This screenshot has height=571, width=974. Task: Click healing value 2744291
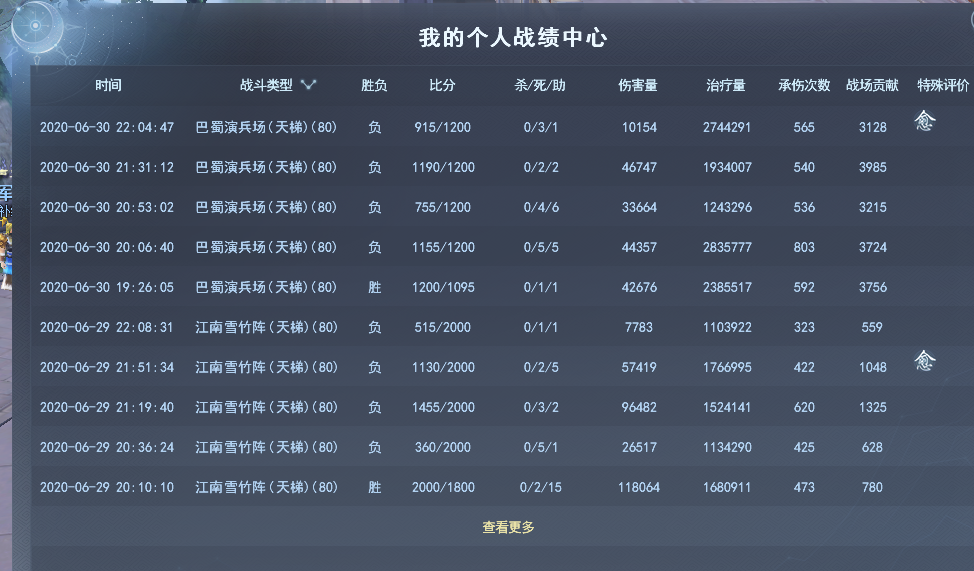tap(727, 127)
